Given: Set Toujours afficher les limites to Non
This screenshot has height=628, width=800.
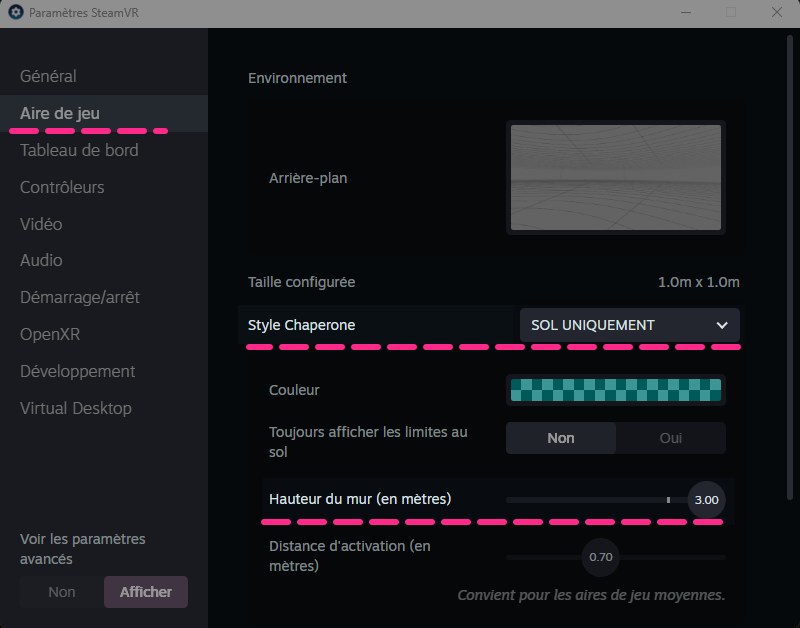Looking at the screenshot, I should click(x=561, y=438).
